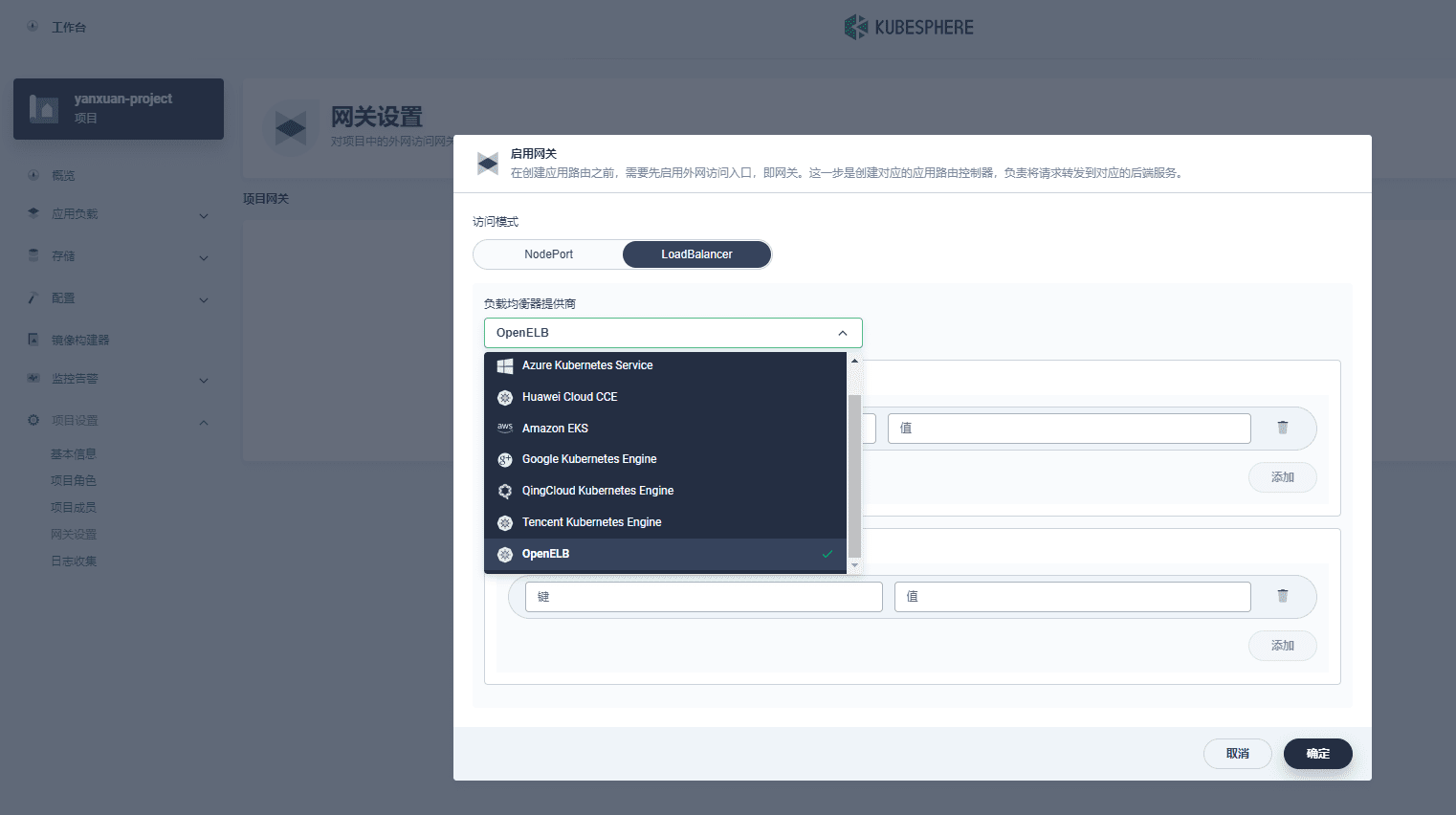
Task: Open 概览 overview sidebar item
Action: tap(63, 176)
